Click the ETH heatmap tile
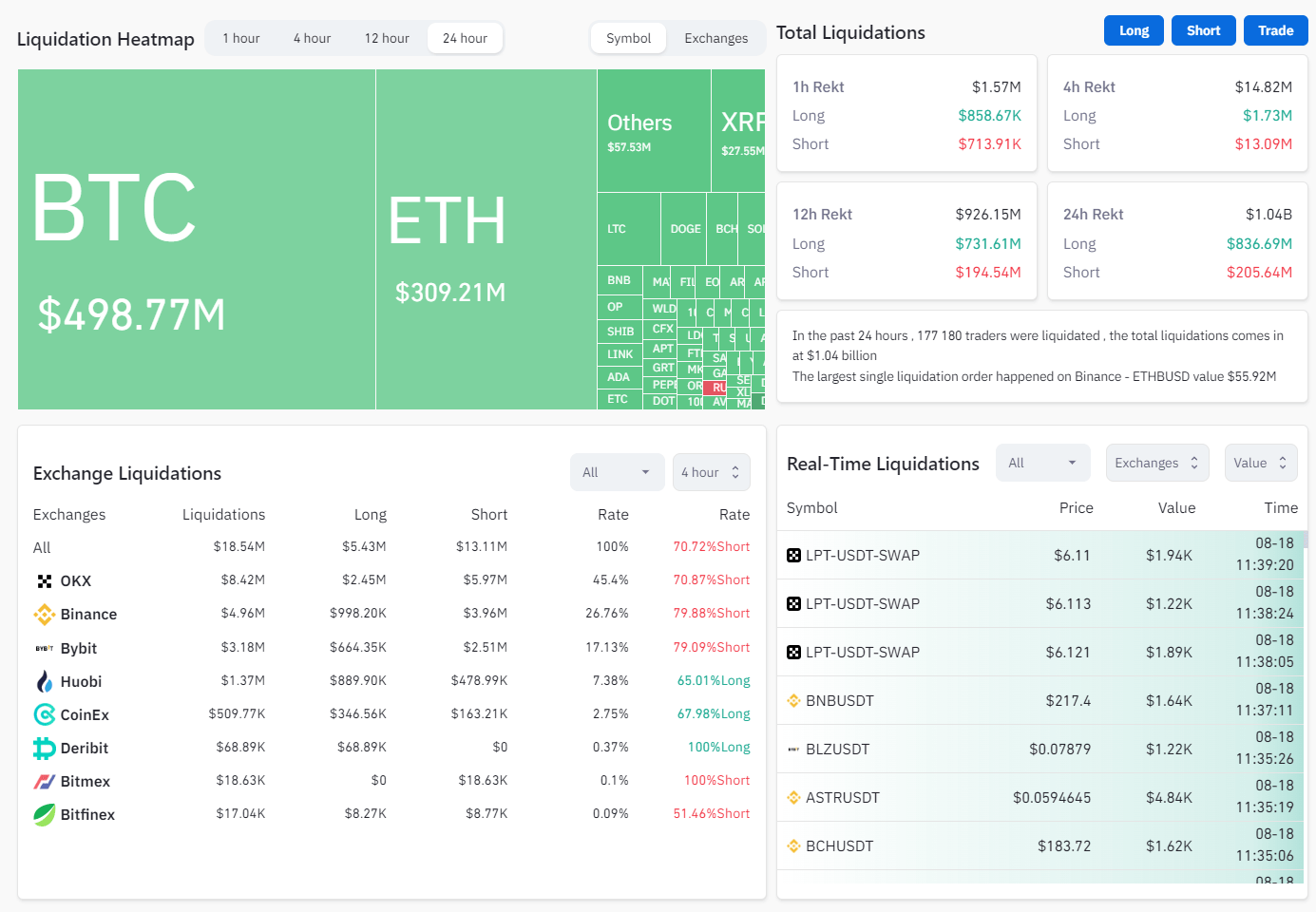 [x=486, y=239]
